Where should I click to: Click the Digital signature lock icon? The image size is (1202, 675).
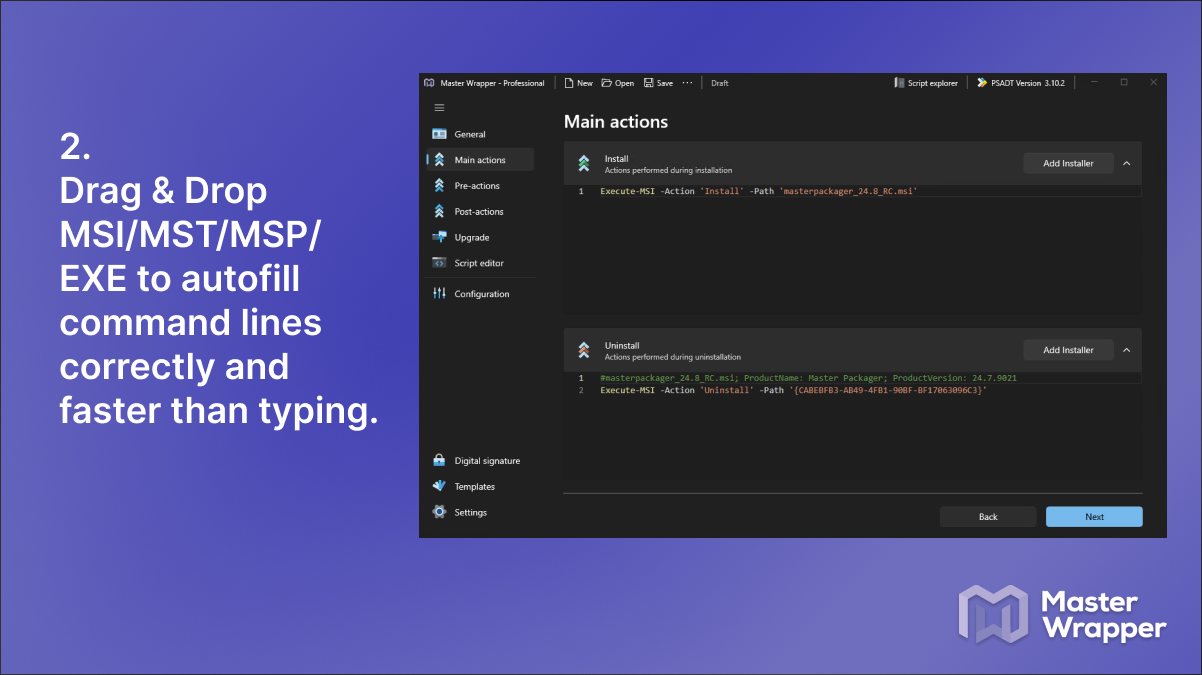(x=439, y=461)
